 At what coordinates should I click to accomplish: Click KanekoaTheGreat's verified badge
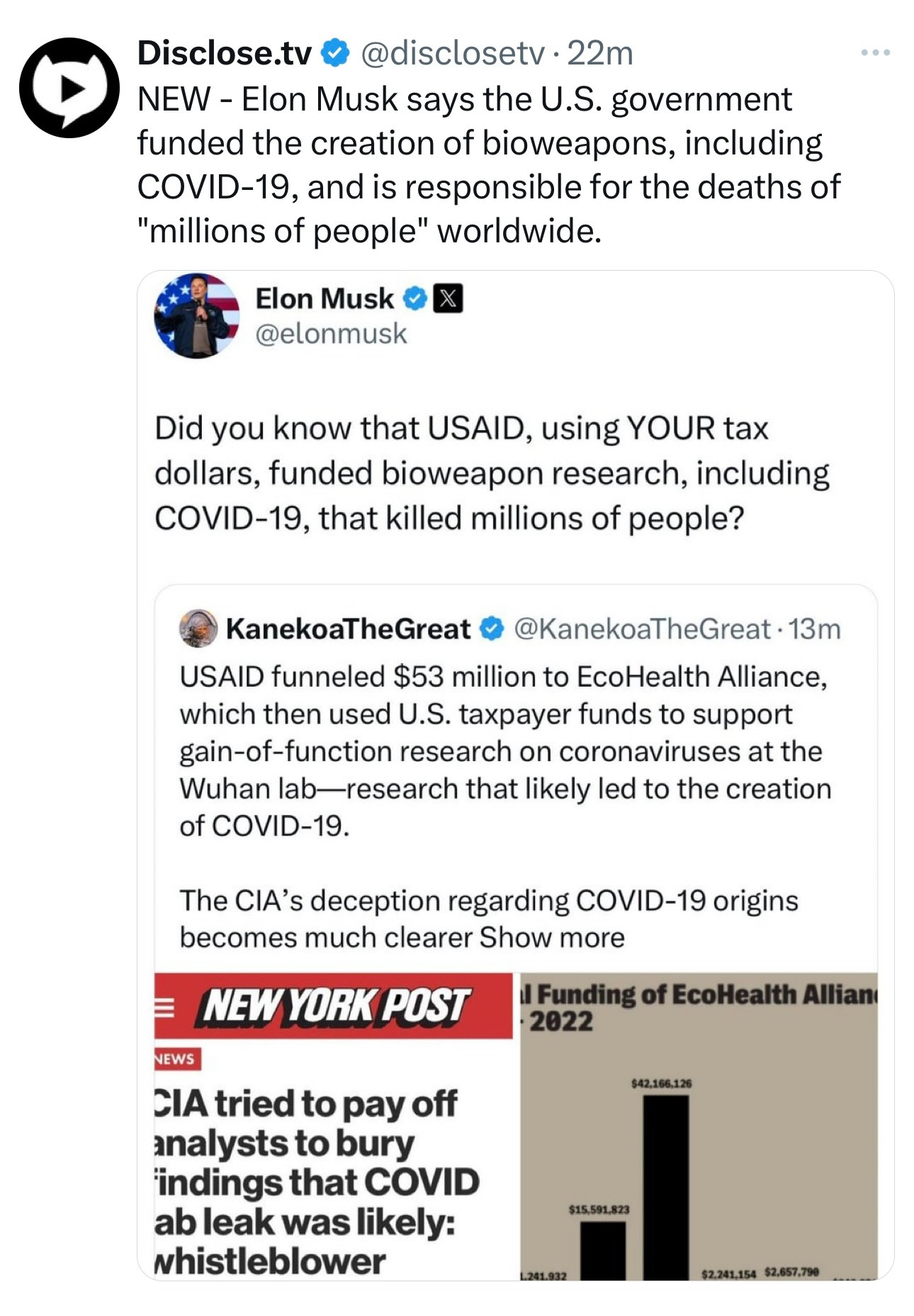(x=492, y=628)
